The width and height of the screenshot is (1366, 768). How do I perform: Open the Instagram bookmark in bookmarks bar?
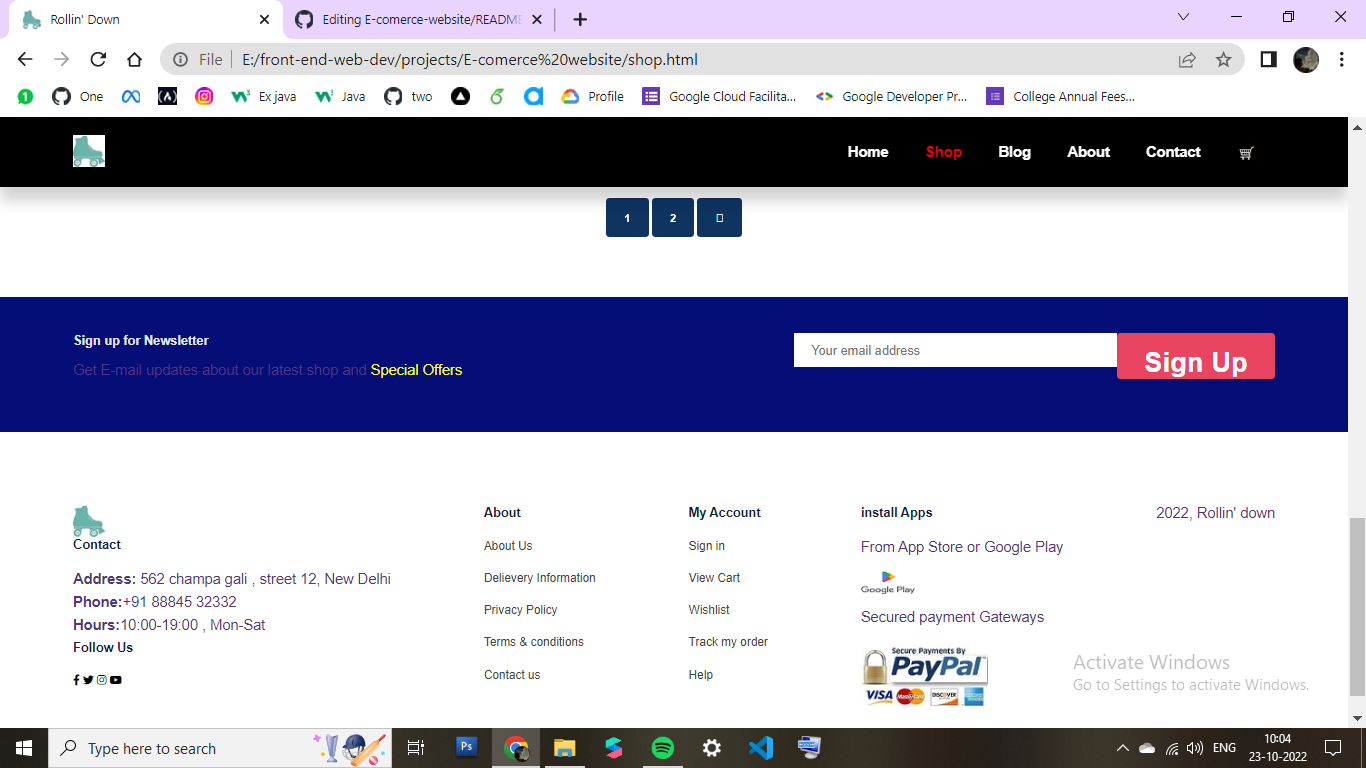pyautogui.click(x=204, y=97)
